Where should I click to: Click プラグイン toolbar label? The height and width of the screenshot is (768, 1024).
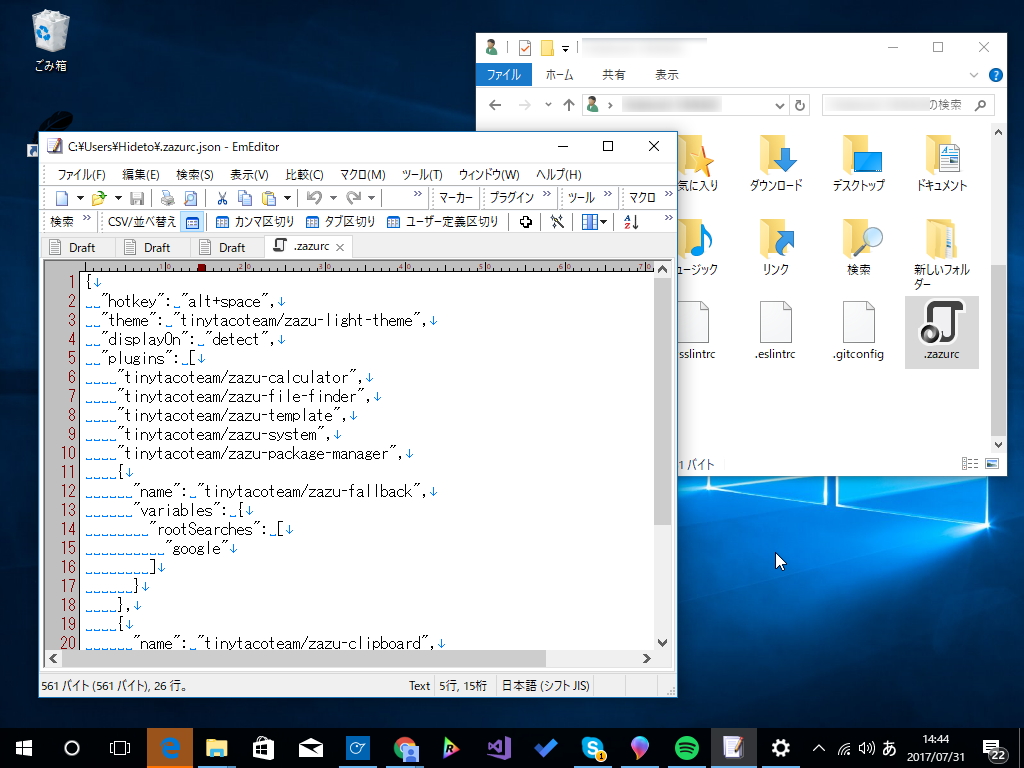pos(511,198)
